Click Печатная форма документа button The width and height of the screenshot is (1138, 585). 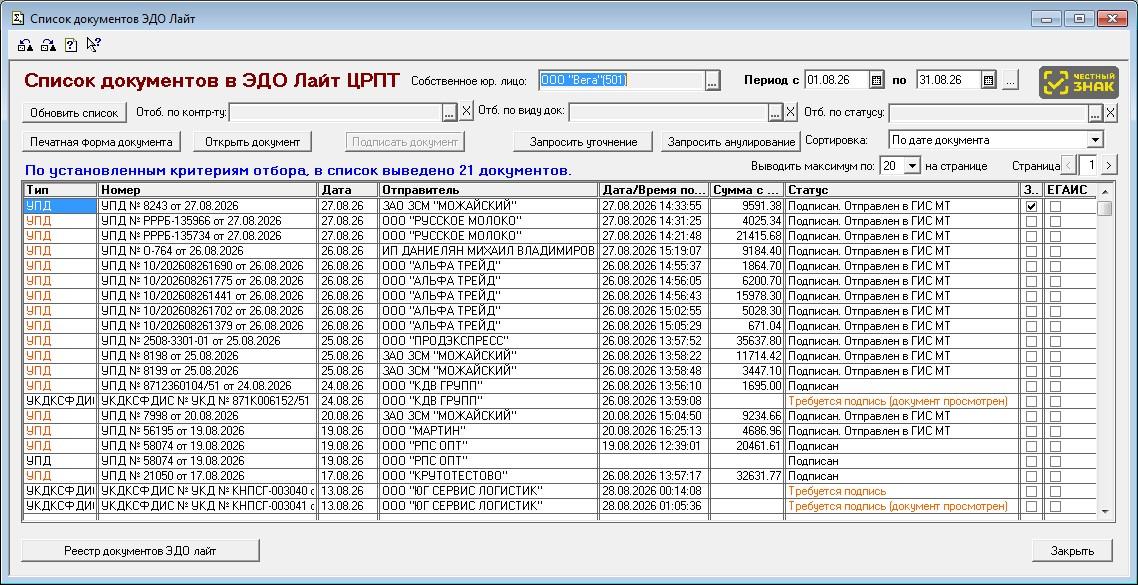tap(101, 142)
